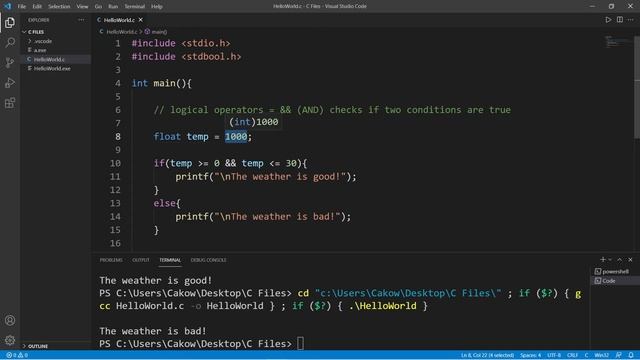Image resolution: width=640 pixels, height=360 pixels.
Task: Open the terminal launch profile dropdown arrow
Action: [610, 260]
